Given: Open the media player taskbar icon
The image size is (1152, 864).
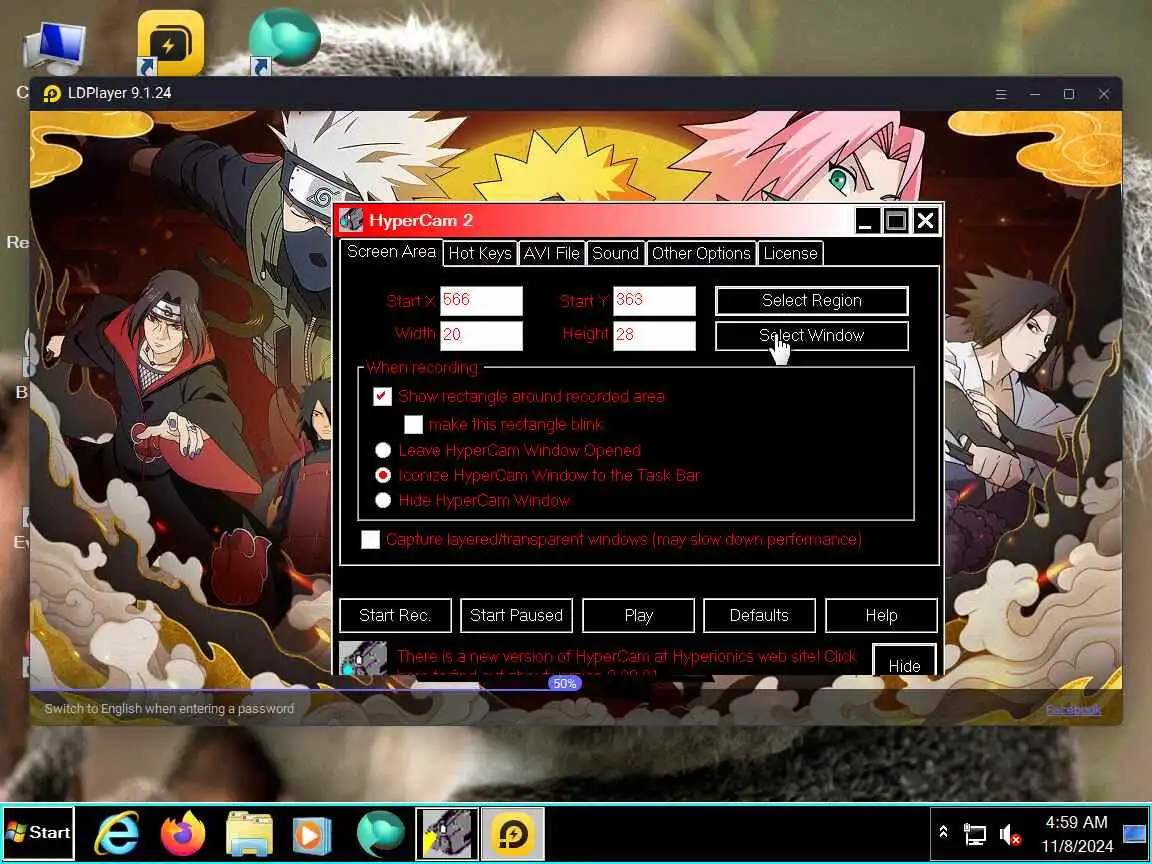Looking at the screenshot, I should click(312, 834).
